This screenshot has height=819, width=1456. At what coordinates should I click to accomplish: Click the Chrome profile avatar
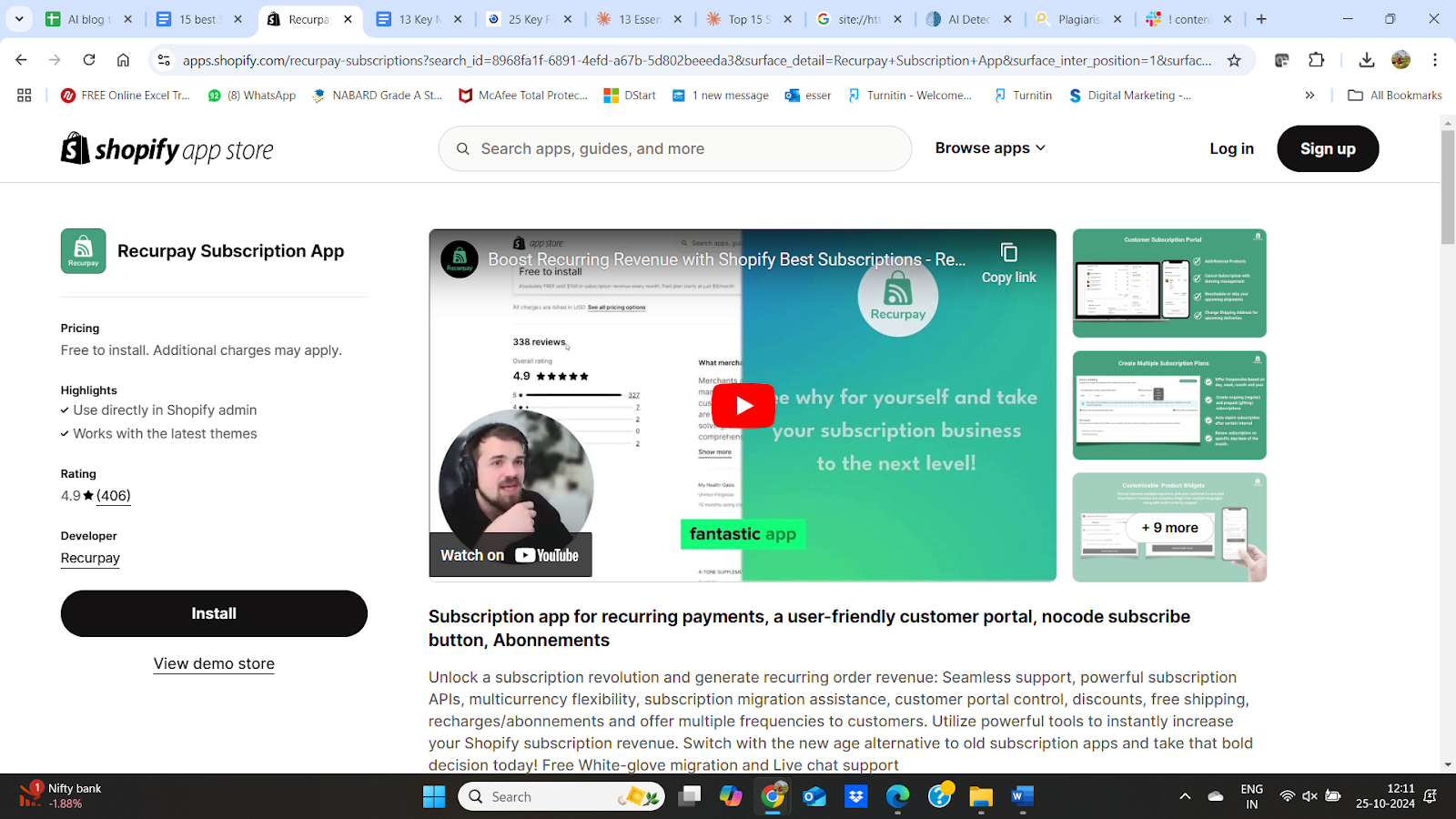click(x=1400, y=60)
